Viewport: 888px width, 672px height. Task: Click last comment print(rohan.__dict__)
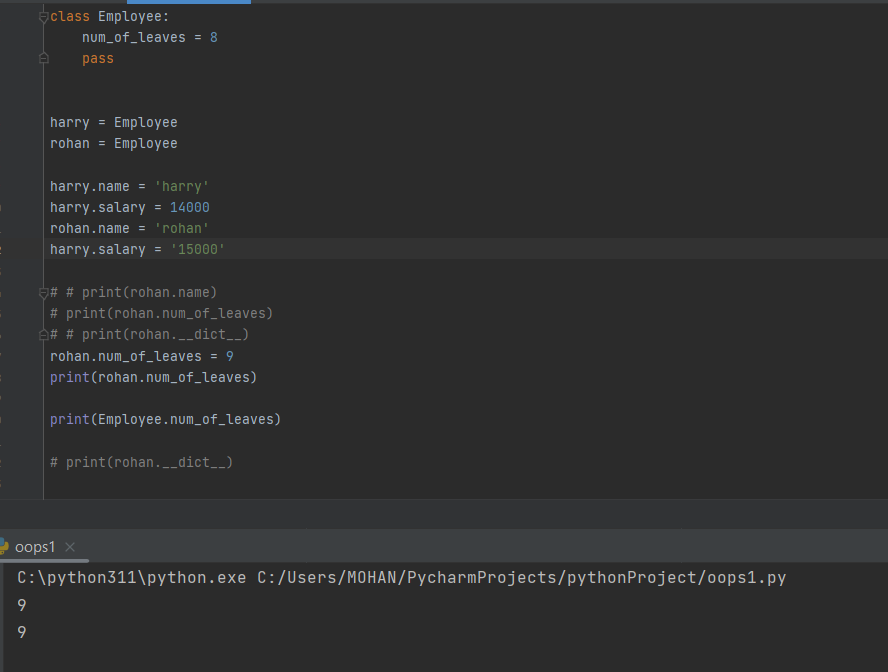pyautogui.click(x=141, y=463)
